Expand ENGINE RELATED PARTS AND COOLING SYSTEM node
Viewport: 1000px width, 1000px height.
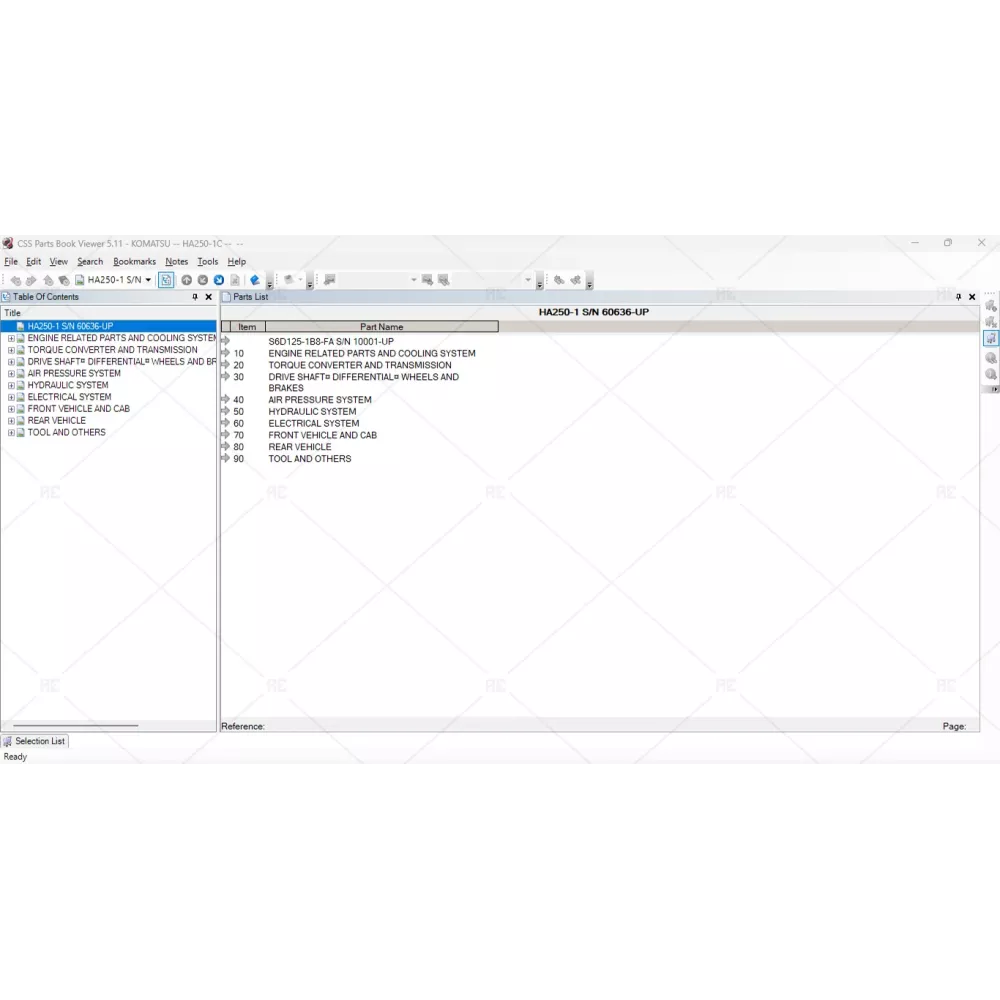click(11, 338)
